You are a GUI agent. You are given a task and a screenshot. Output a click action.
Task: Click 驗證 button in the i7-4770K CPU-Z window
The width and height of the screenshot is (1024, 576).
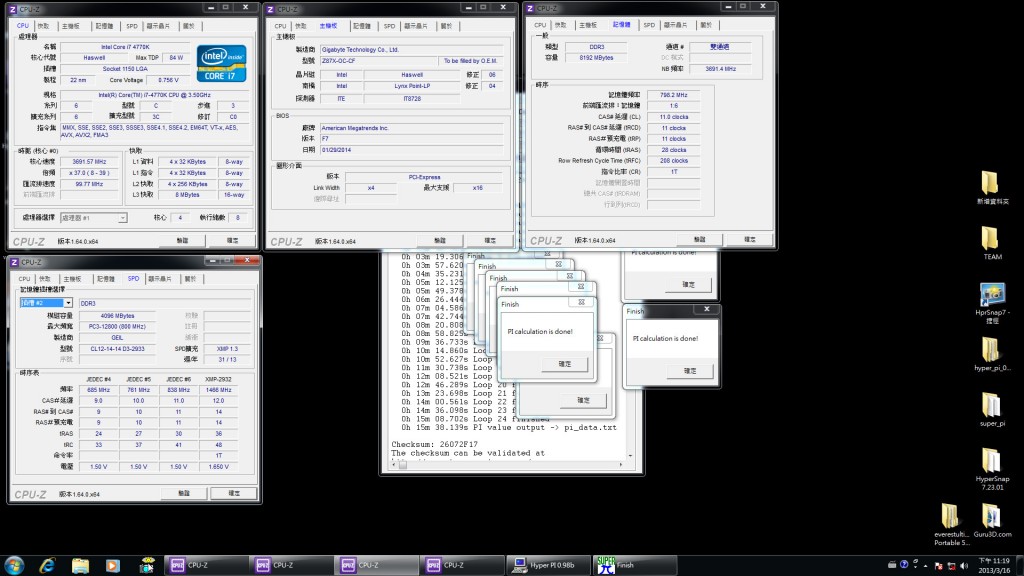pos(182,241)
